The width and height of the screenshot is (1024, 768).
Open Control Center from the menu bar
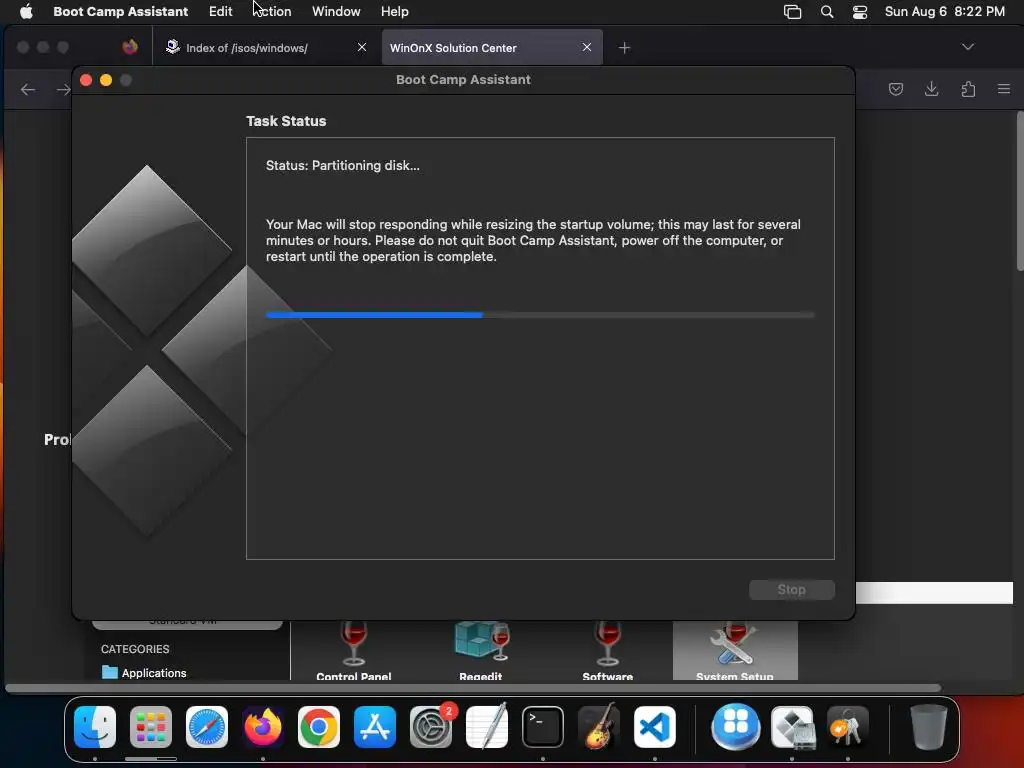click(859, 11)
